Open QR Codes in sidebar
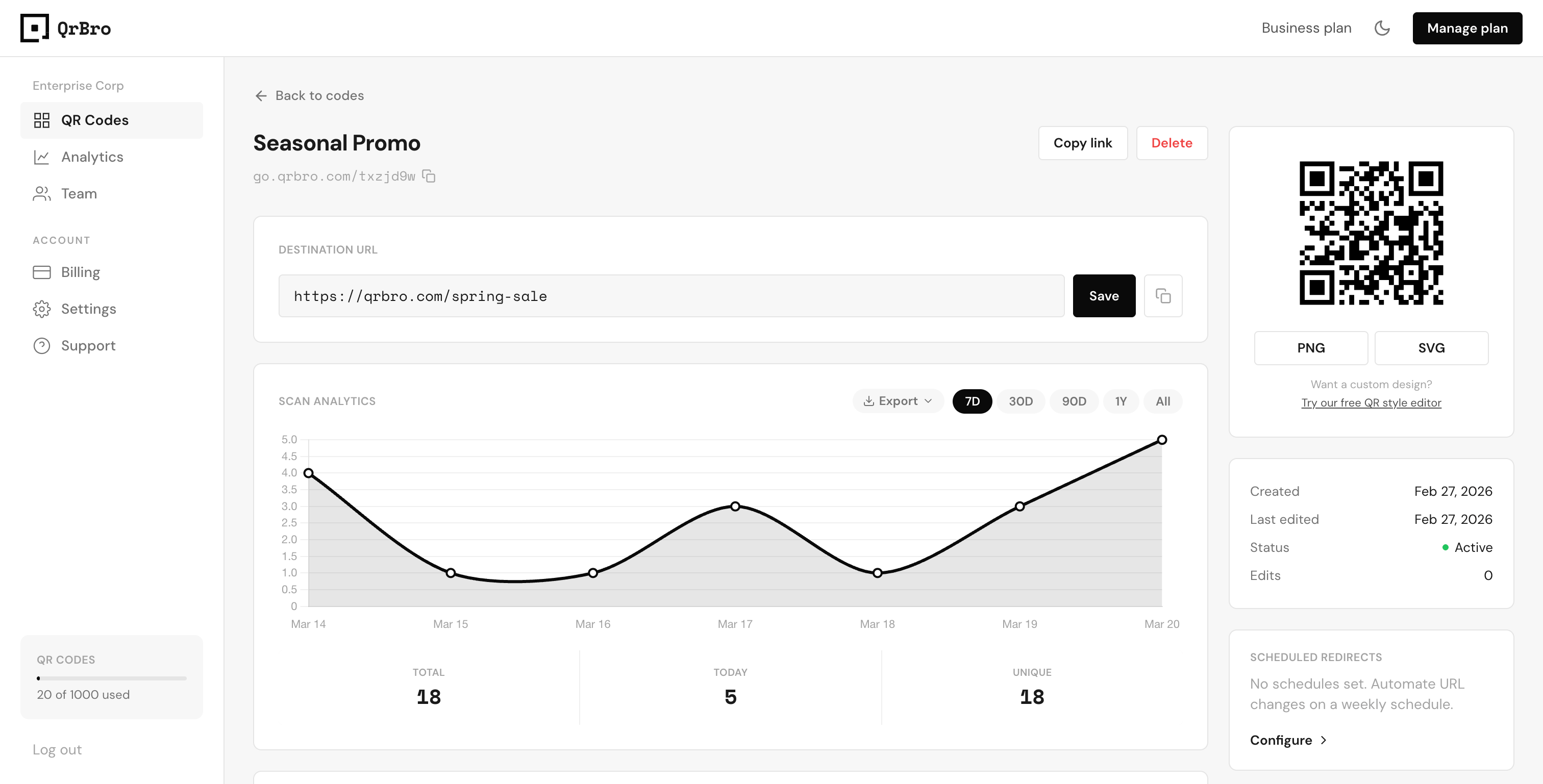Image resolution: width=1543 pixels, height=784 pixels. [x=111, y=120]
